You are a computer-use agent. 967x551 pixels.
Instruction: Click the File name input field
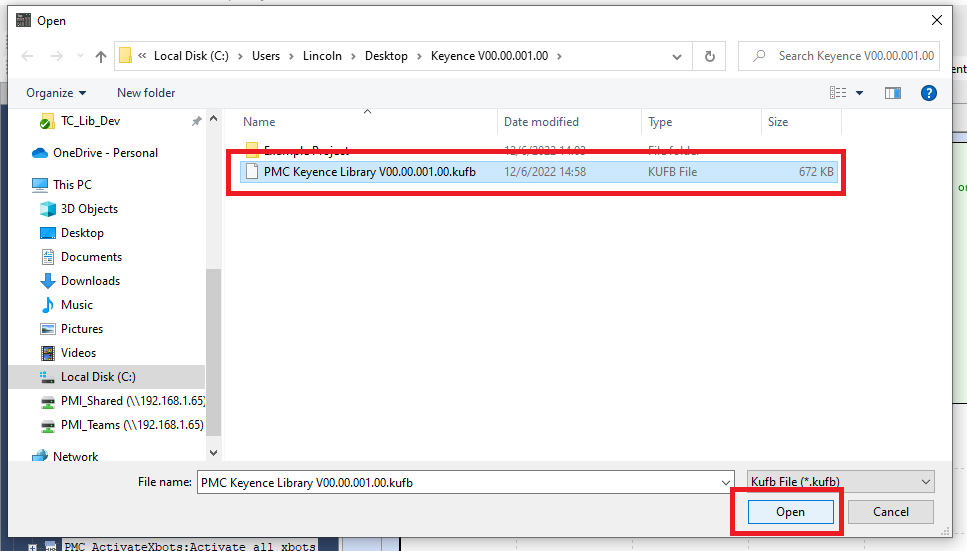pyautogui.click(x=460, y=482)
